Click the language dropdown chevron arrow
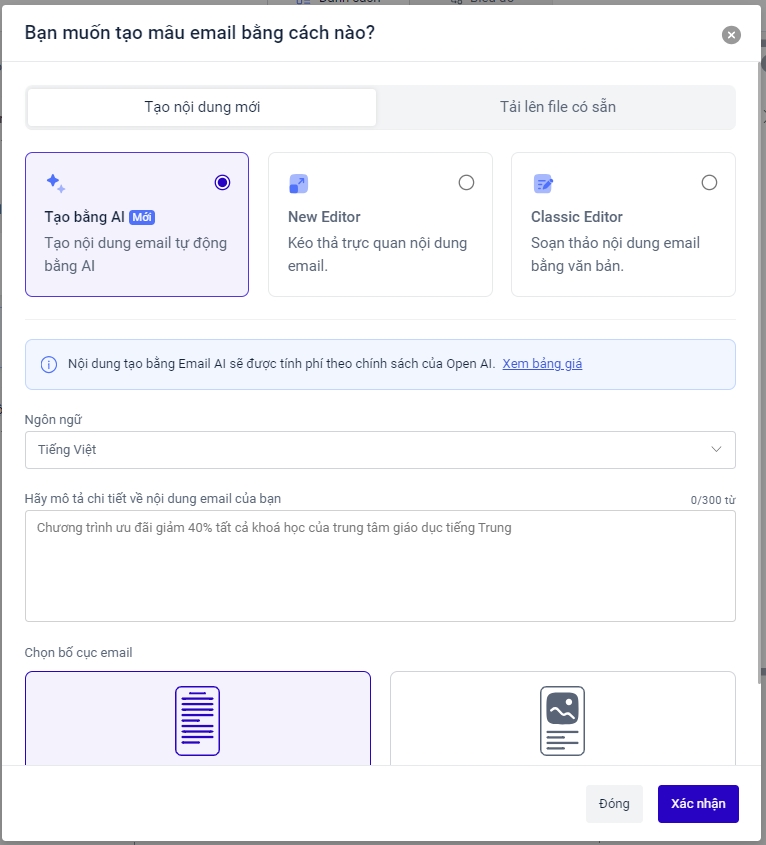Screen dimensions: 766x845 [x=716, y=450]
